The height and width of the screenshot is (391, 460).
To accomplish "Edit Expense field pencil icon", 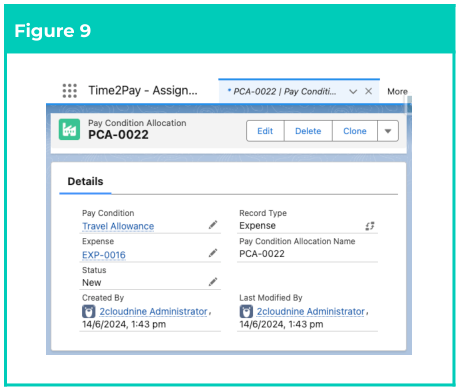I will (x=213, y=253).
